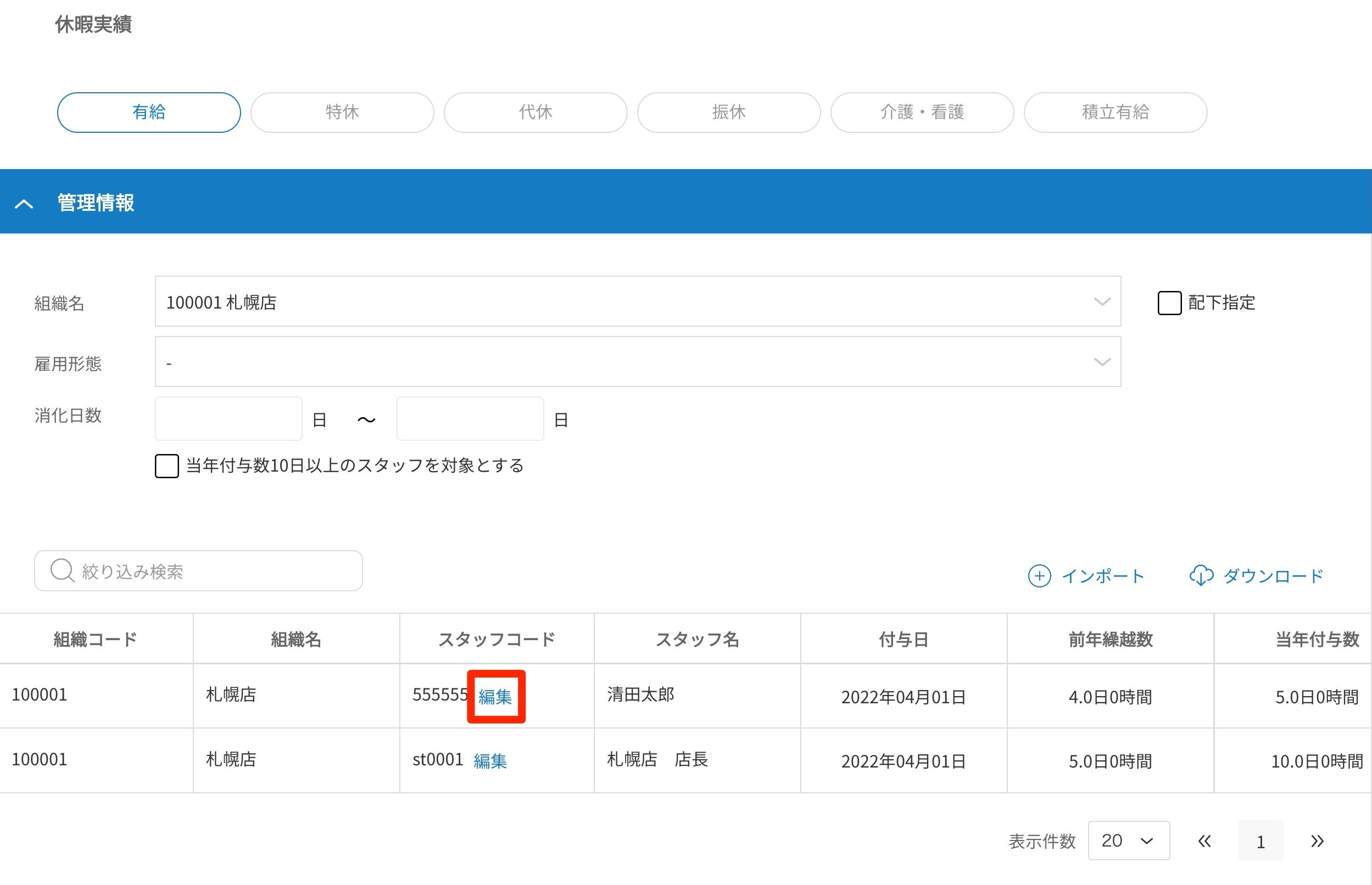Click the import plus-circle icon
The height and width of the screenshot is (885, 1372).
coord(1039,576)
